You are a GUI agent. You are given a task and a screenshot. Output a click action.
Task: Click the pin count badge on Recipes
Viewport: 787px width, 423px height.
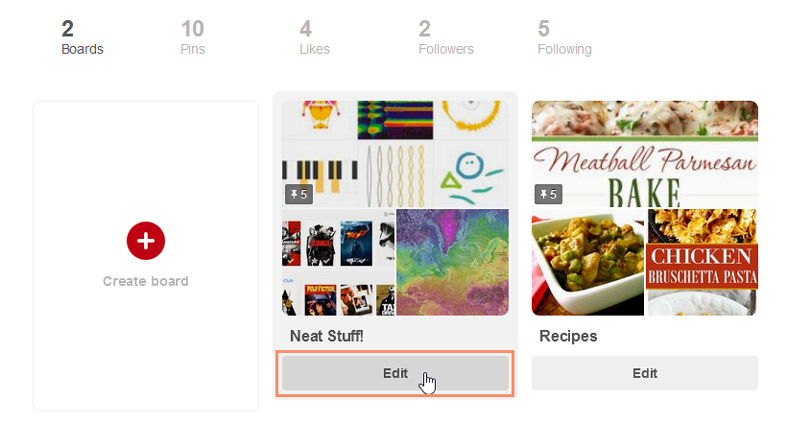548,194
